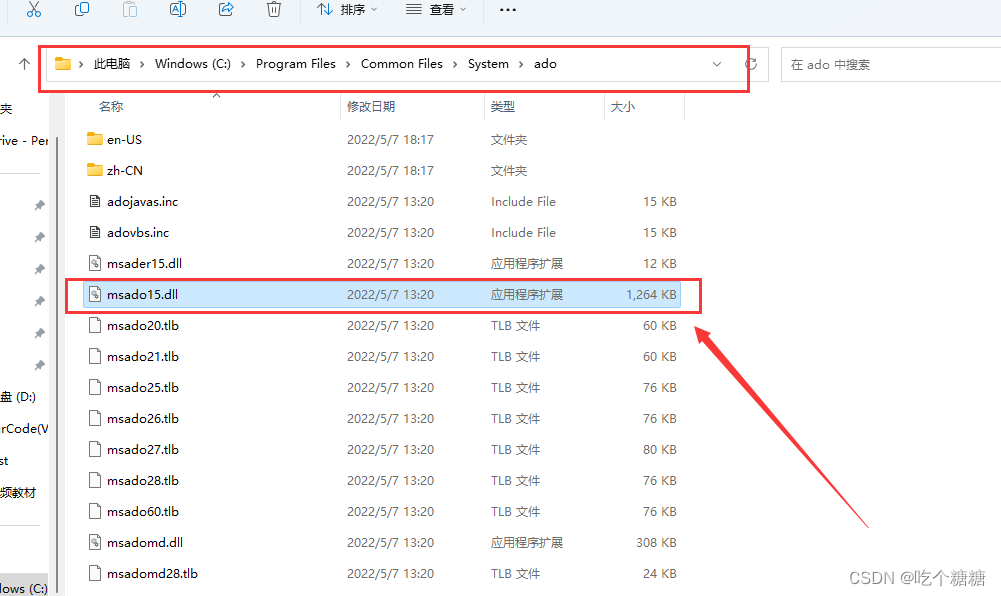The image size is (1001, 596).
Task: Expand the chevron after Common Files in the path
Action: coord(455,64)
